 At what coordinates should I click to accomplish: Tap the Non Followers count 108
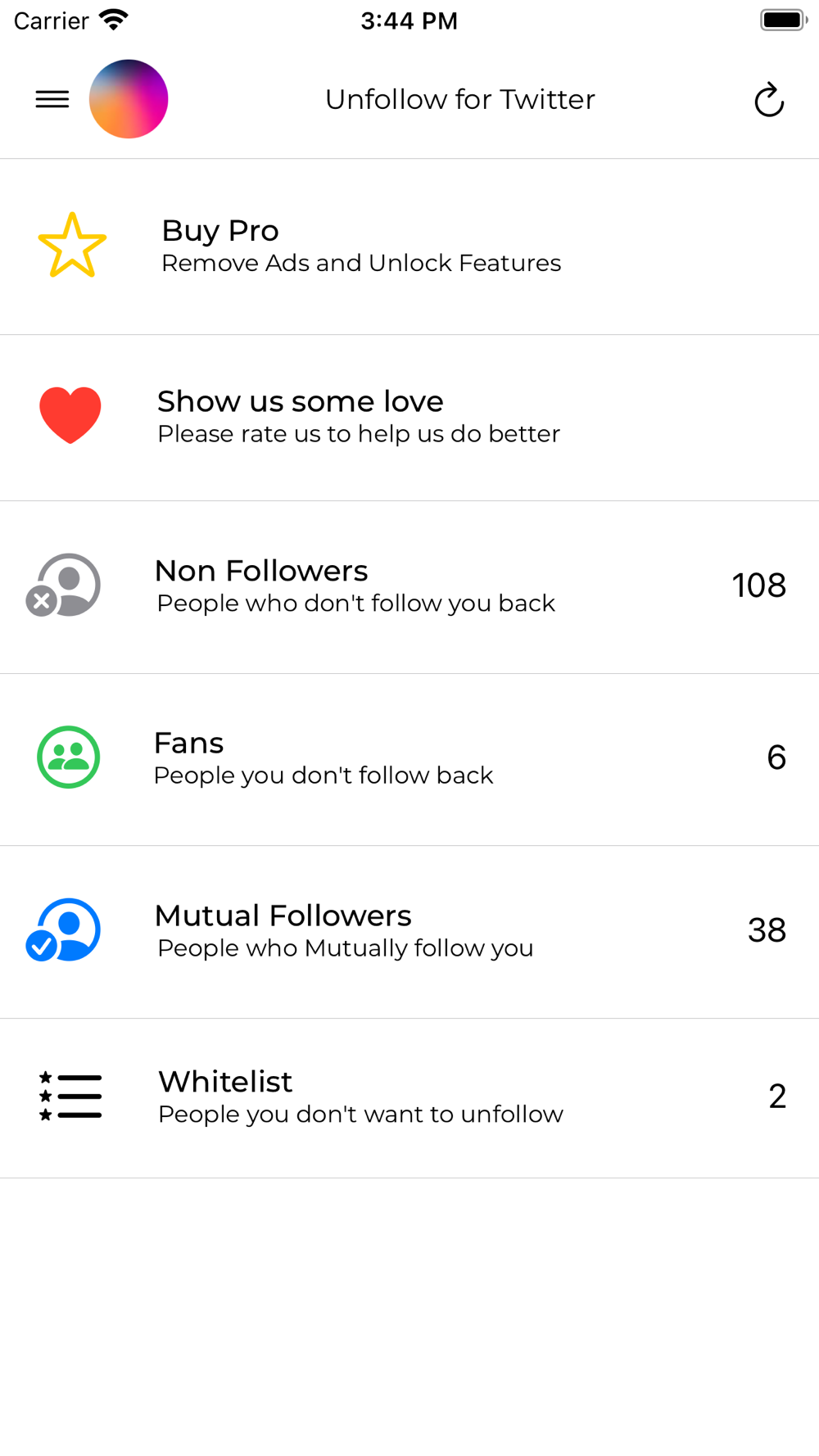(758, 586)
